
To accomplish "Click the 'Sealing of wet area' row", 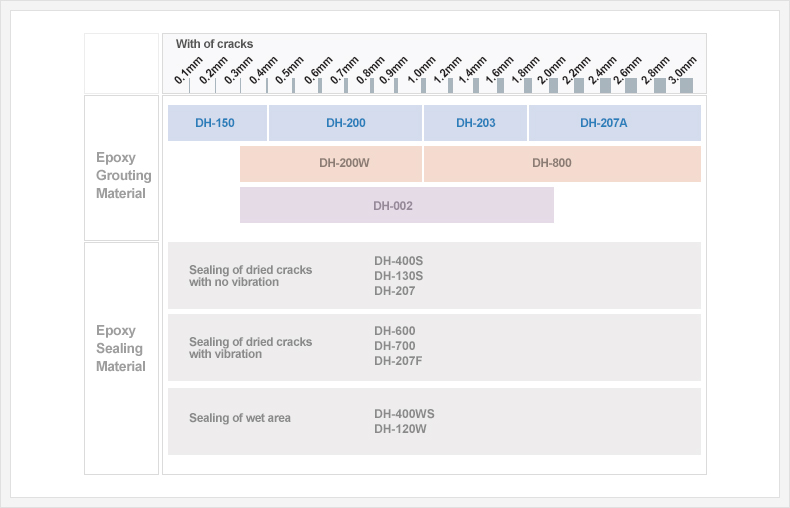I will pos(240,418).
